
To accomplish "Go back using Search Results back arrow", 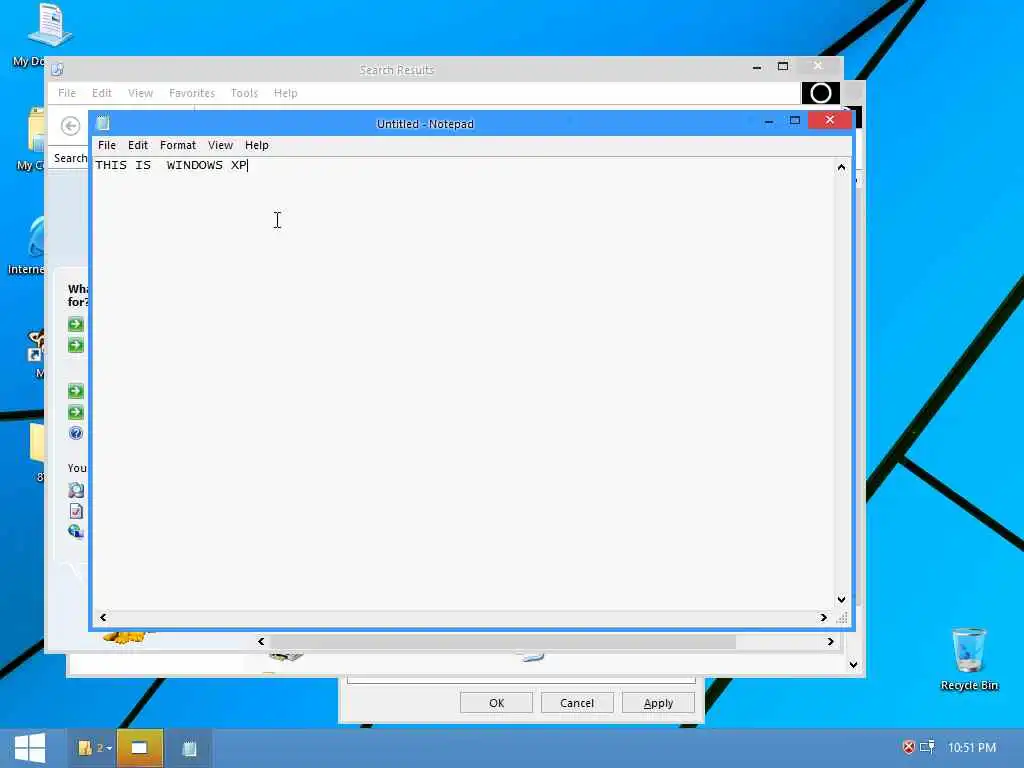I will coord(71,125).
